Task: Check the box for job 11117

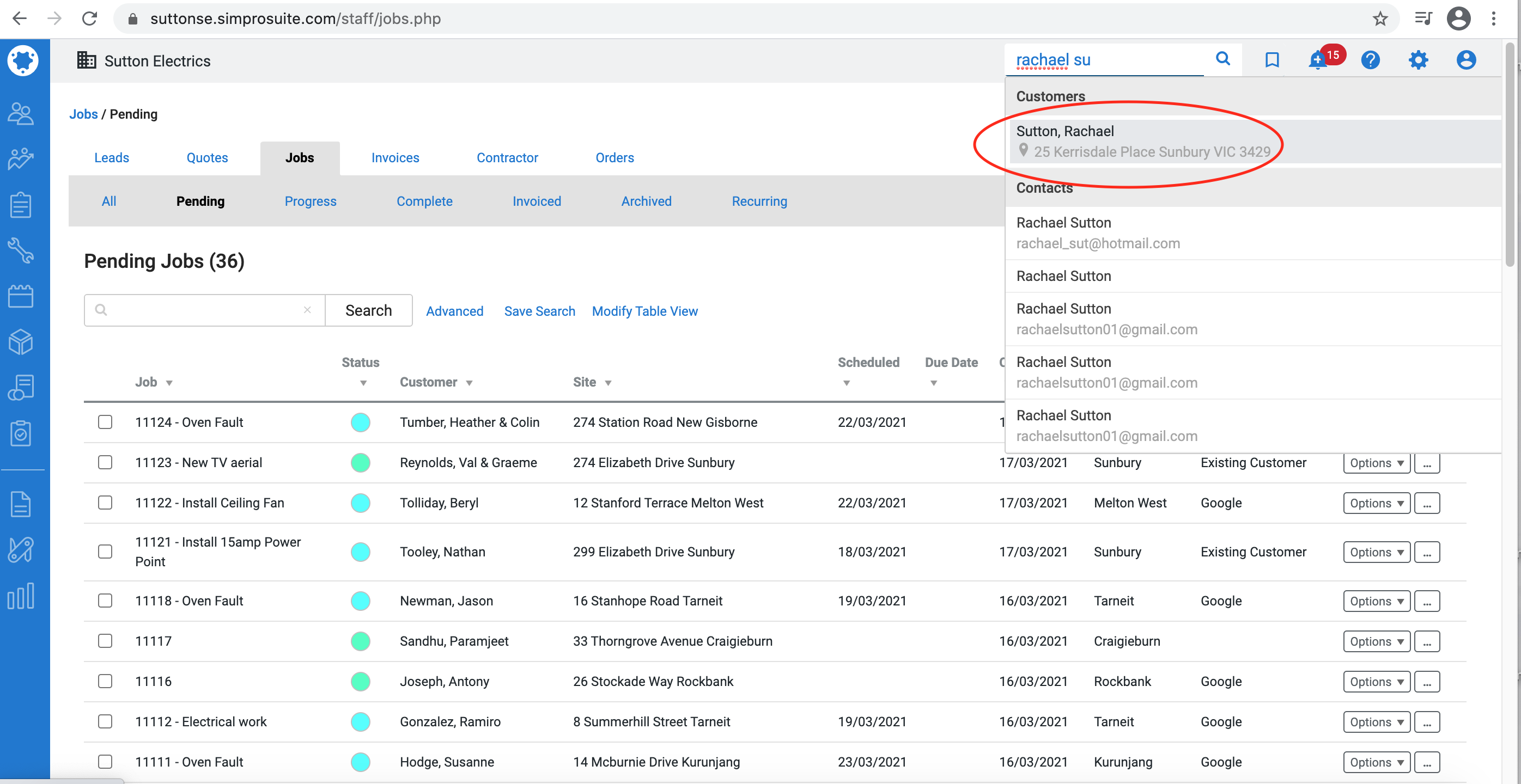Action: [x=105, y=641]
